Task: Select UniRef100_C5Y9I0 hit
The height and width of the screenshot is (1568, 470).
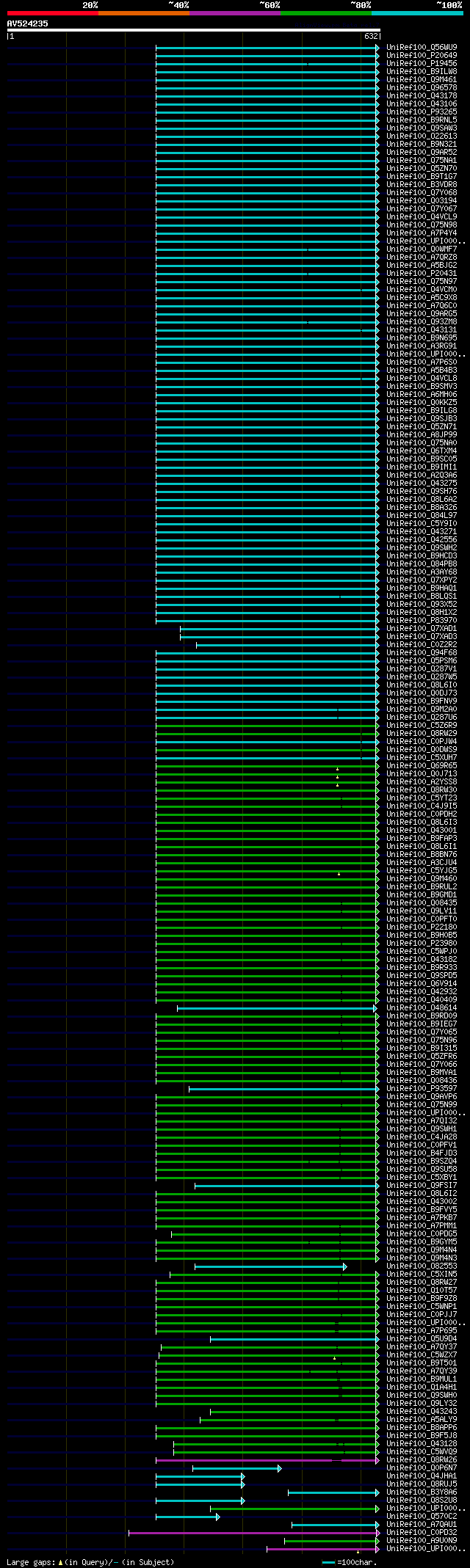Action: [x=422, y=523]
